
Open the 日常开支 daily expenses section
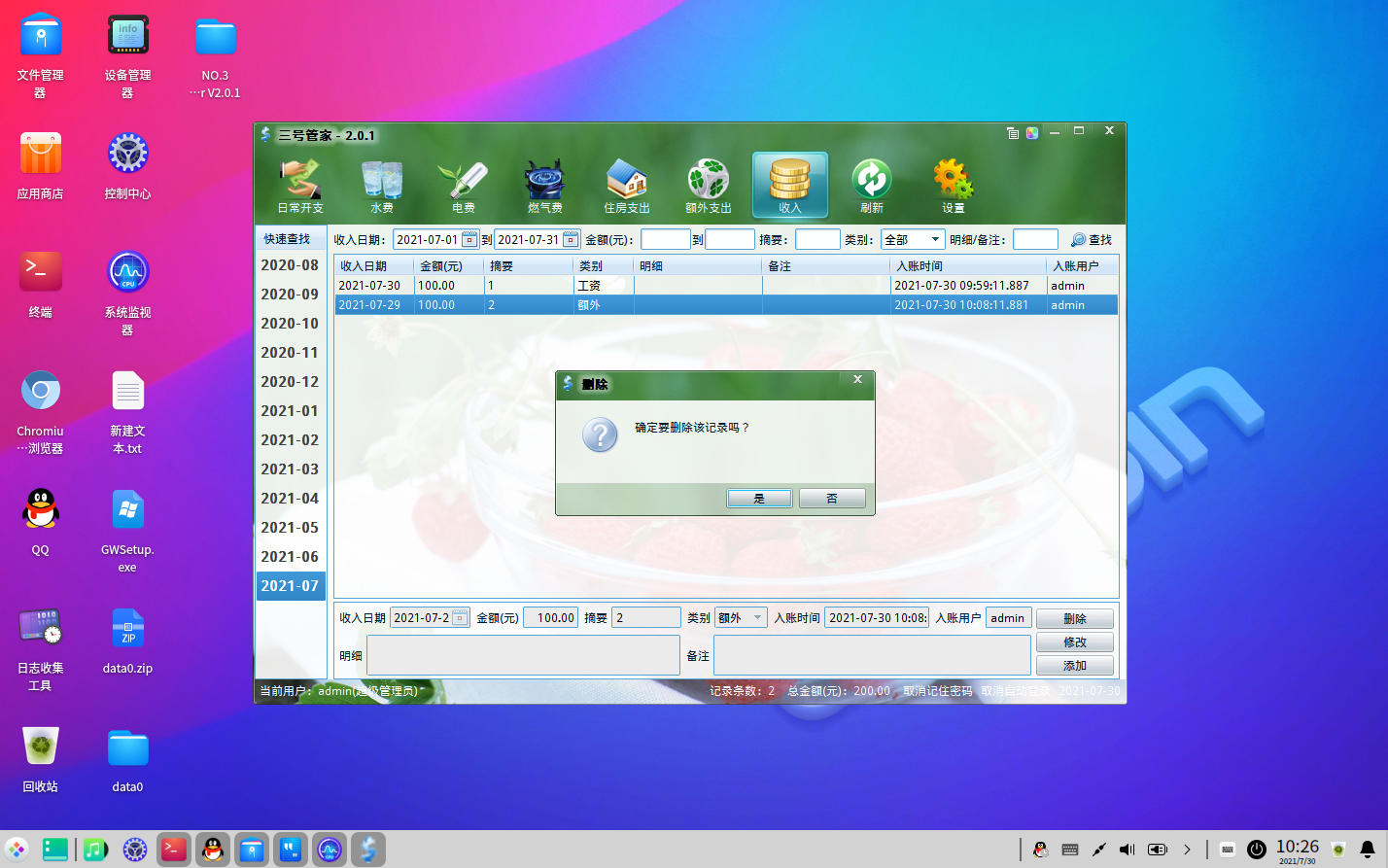pos(300,186)
